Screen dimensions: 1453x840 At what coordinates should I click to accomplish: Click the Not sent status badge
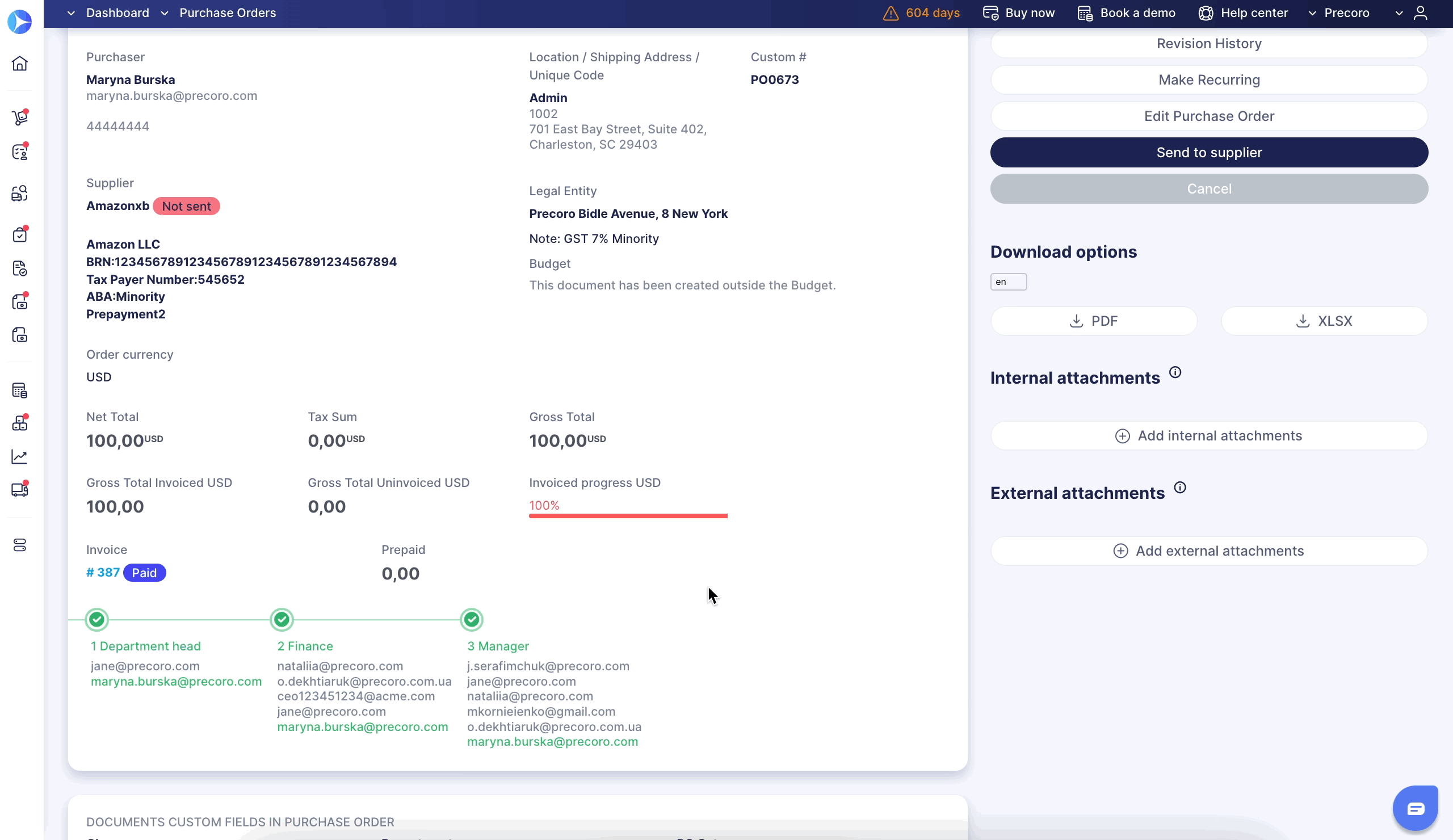coord(186,206)
